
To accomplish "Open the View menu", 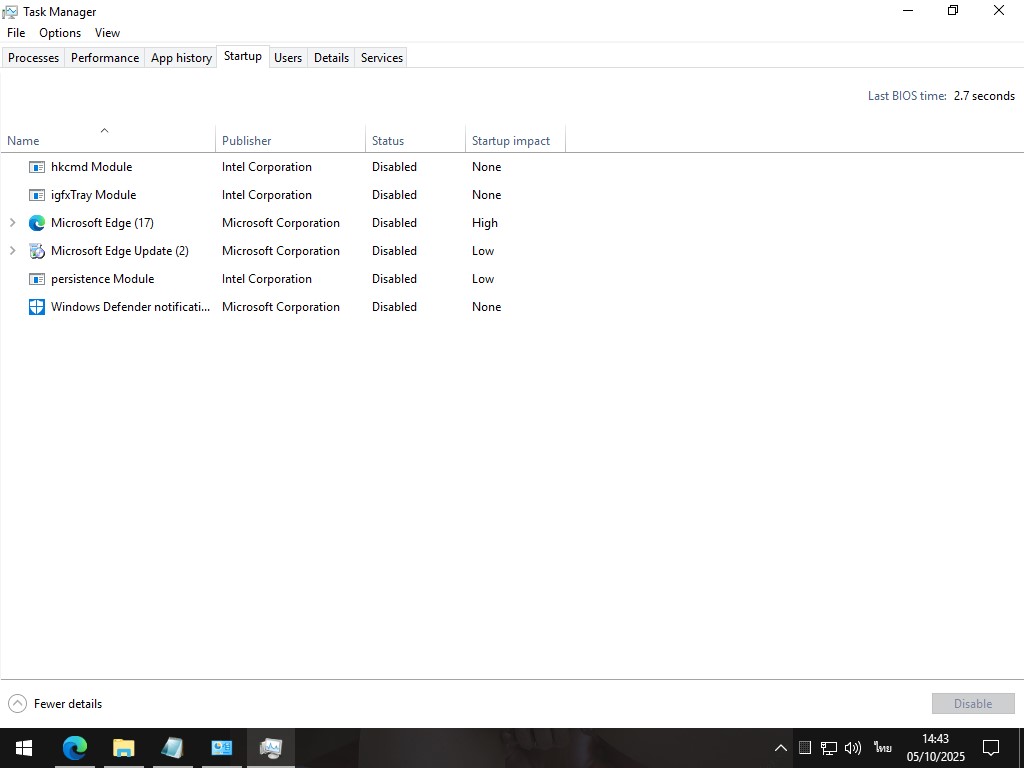I will click(107, 33).
